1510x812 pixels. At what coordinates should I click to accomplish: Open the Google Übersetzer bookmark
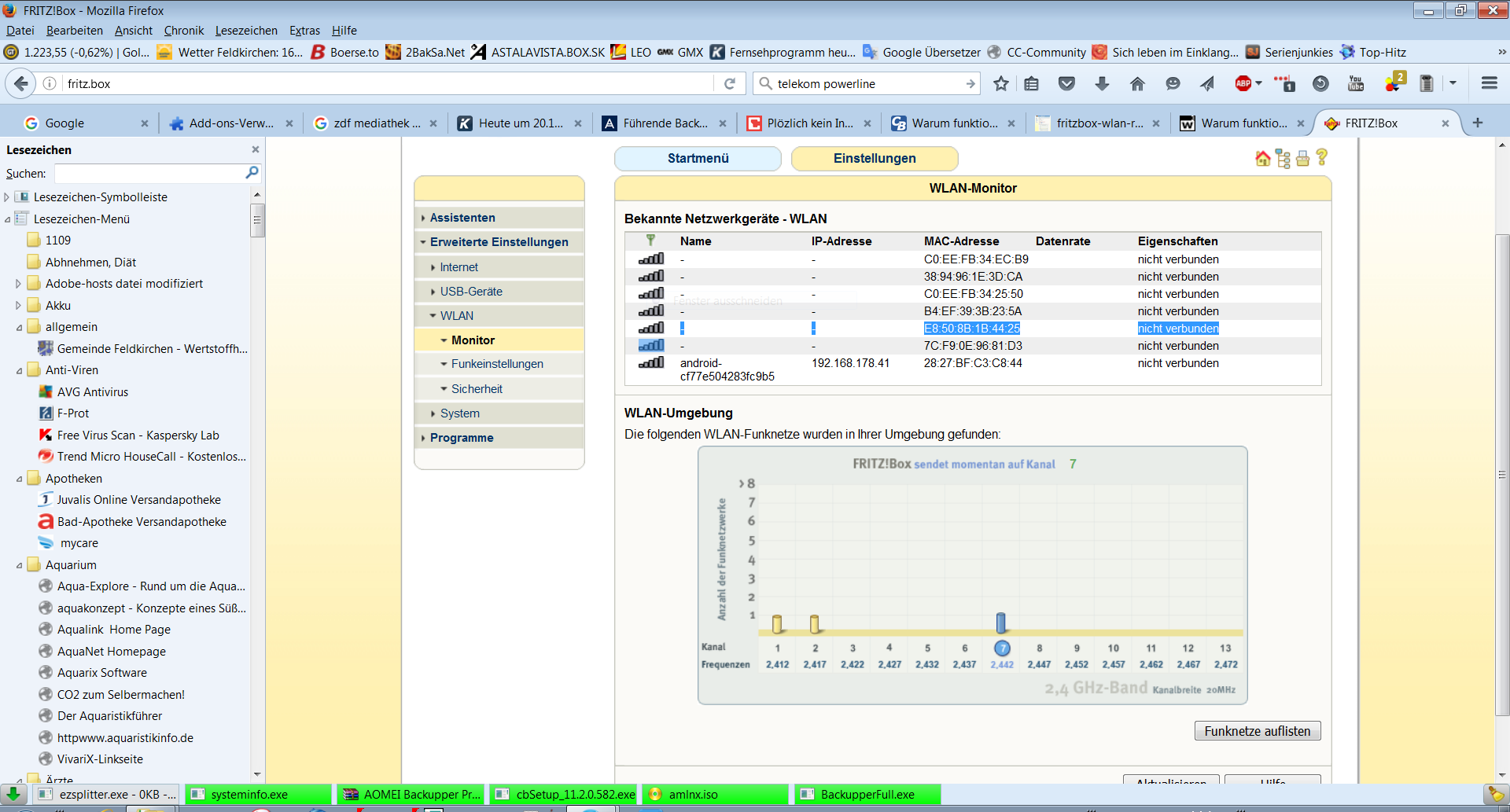[x=922, y=53]
